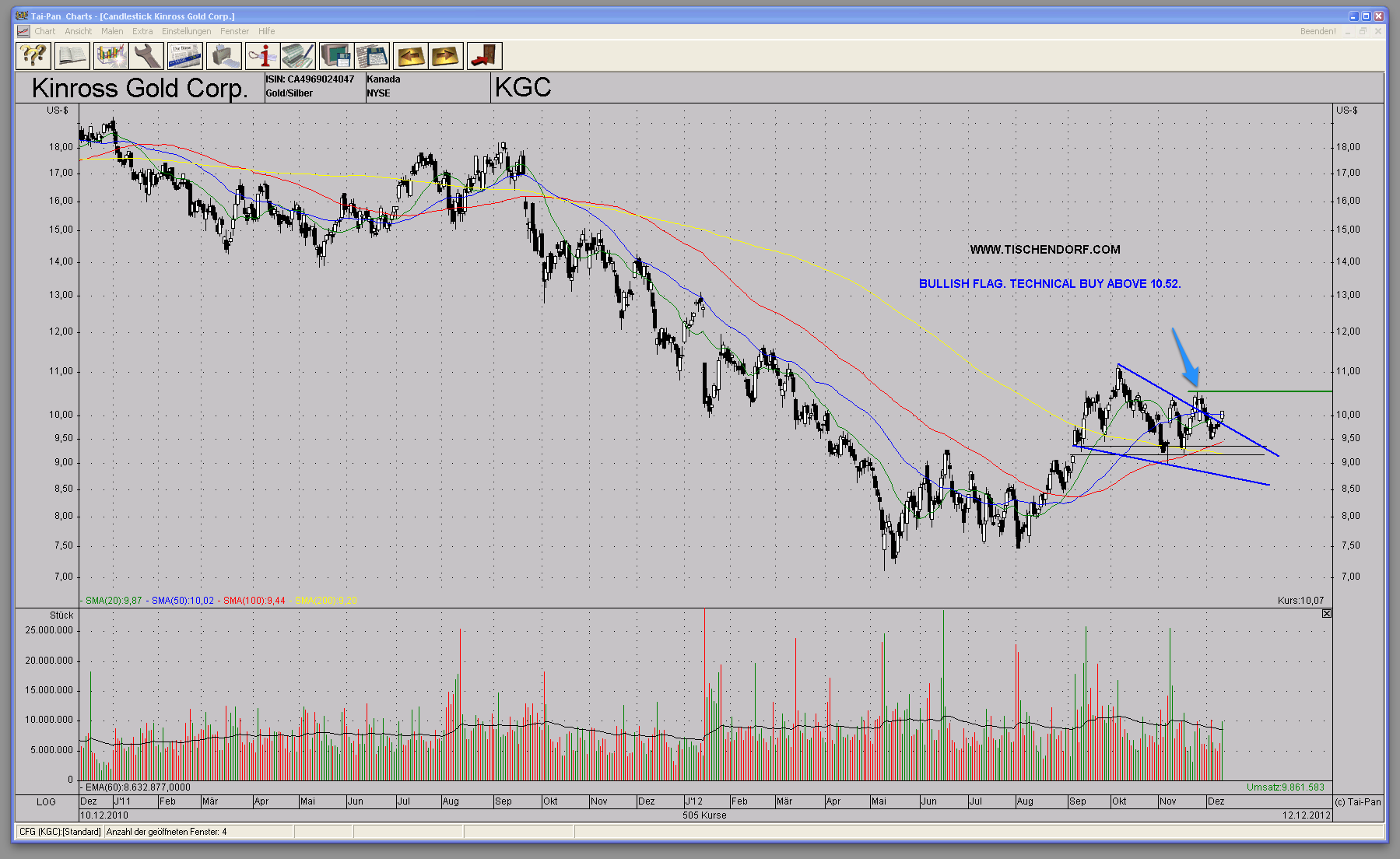
Task: Click the LOG scale label
Action: 46,801
